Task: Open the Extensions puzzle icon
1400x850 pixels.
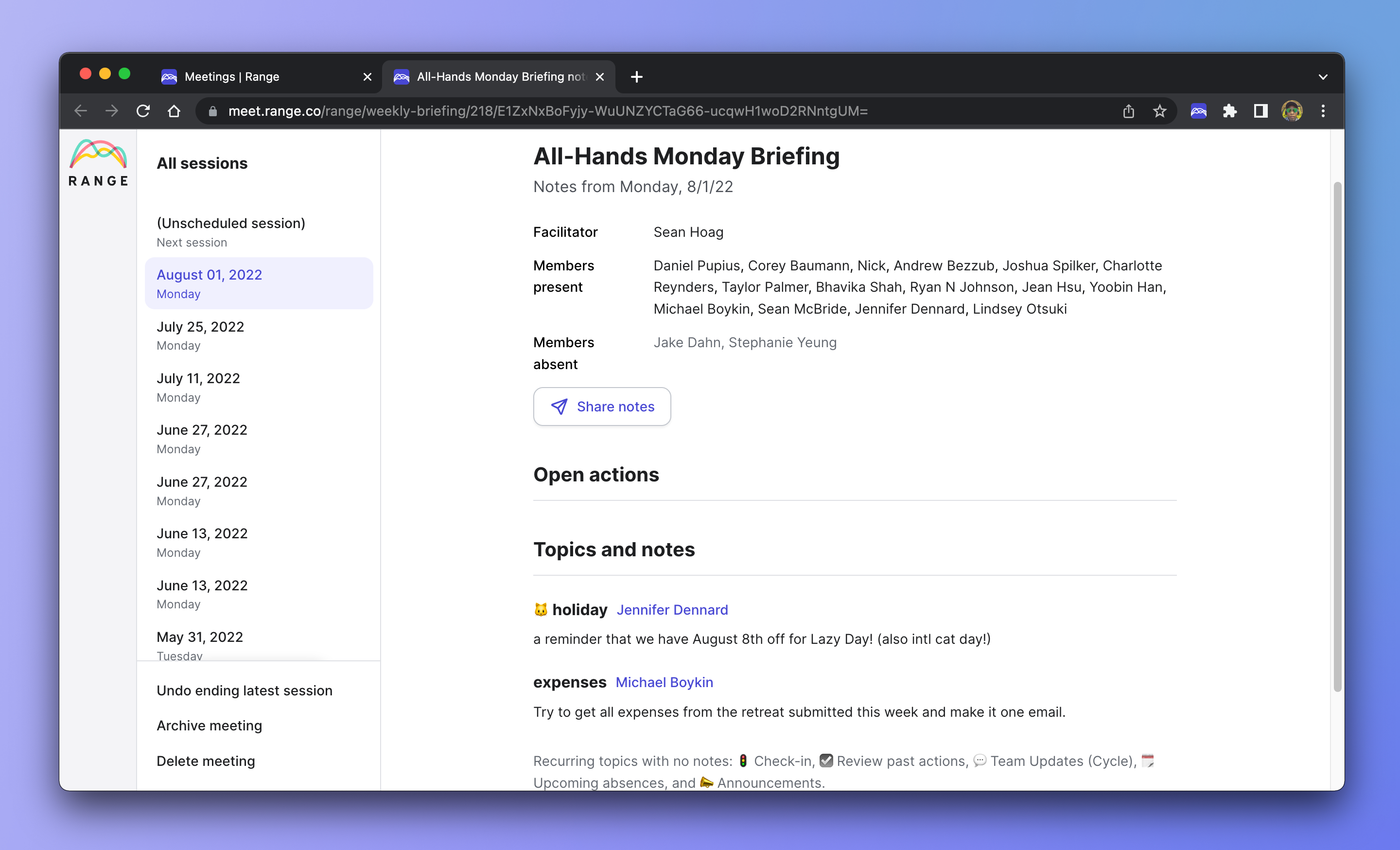Action: [1229, 111]
